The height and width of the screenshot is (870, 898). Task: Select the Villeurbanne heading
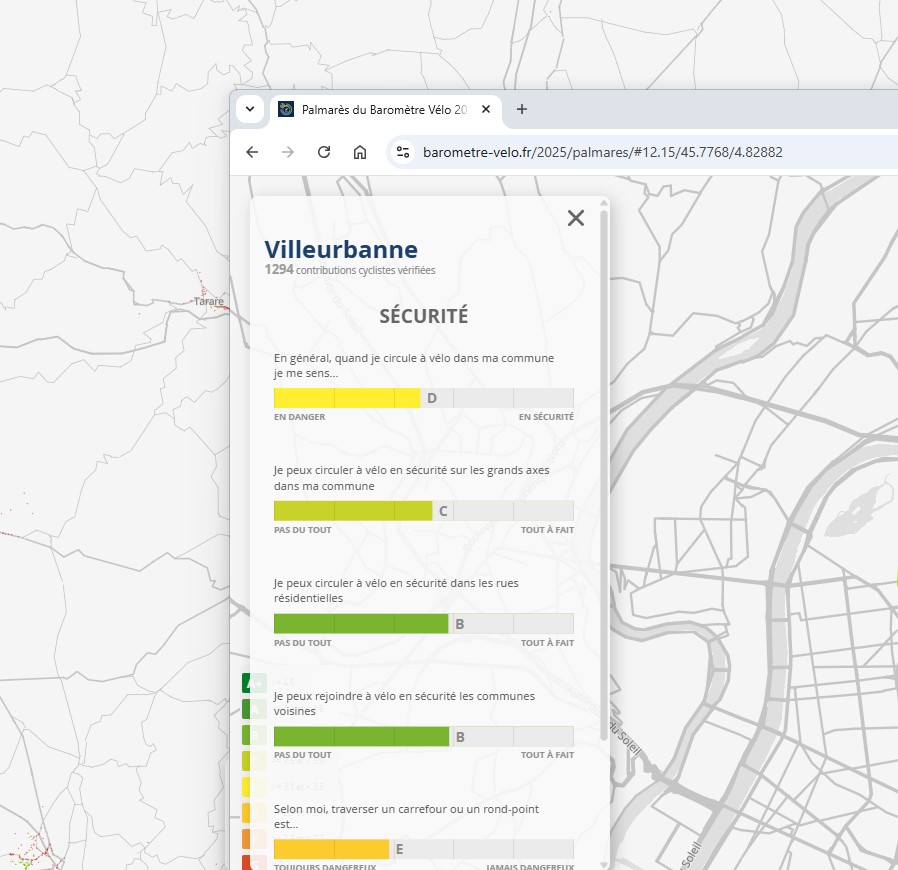click(x=342, y=249)
